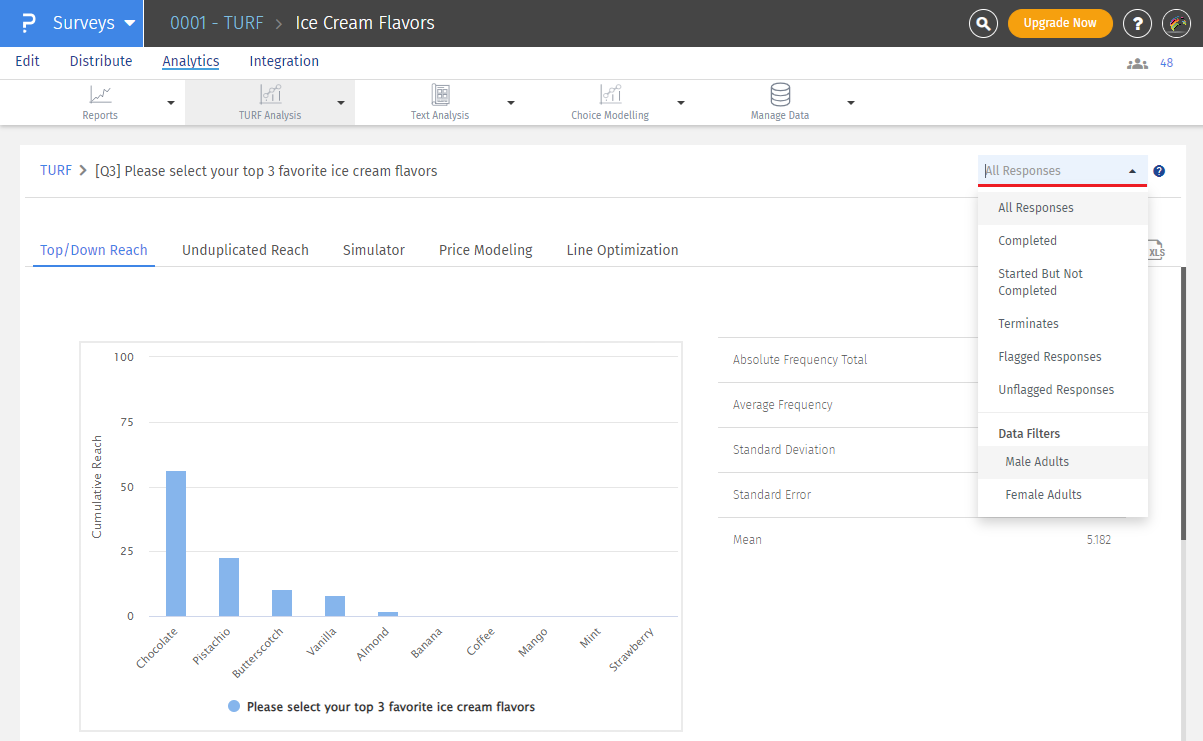The height and width of the screenshot is (741, 1203).
Task: Open the Line Optimization tab
Action: 622,250
